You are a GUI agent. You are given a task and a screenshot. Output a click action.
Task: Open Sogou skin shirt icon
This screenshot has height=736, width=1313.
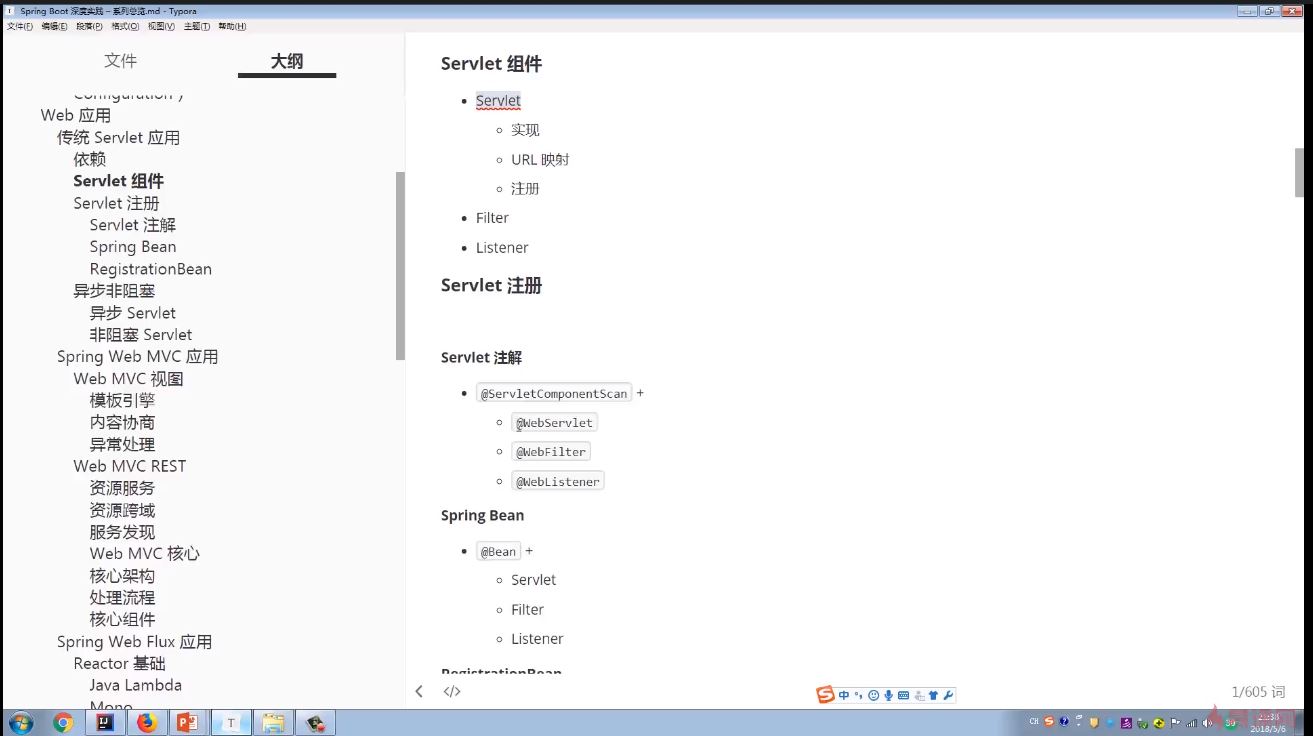933,695
